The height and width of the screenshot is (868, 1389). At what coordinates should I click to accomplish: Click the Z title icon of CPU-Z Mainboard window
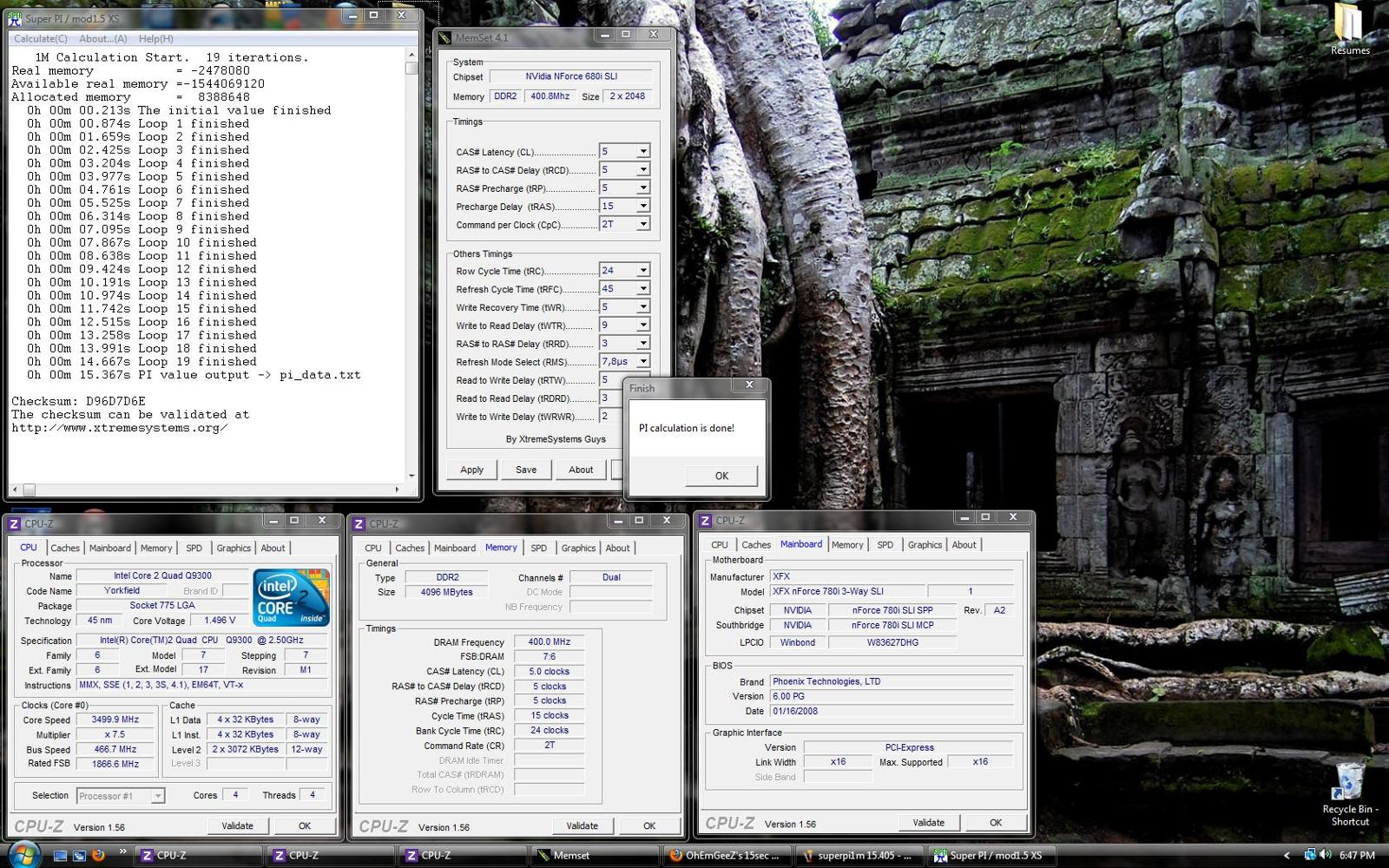coord(706,520)
